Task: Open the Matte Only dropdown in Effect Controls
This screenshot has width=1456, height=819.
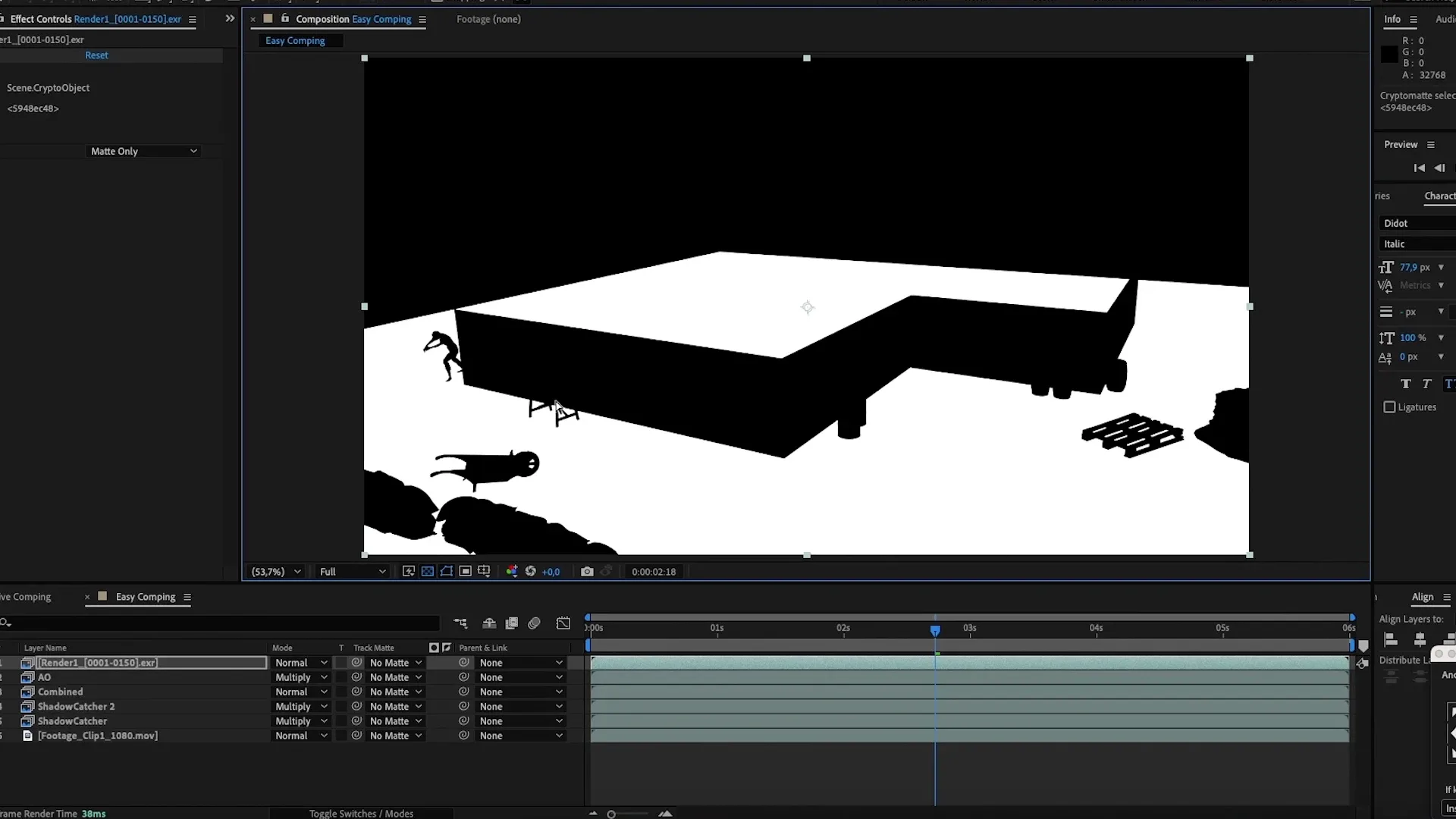Action: point(143,151)
